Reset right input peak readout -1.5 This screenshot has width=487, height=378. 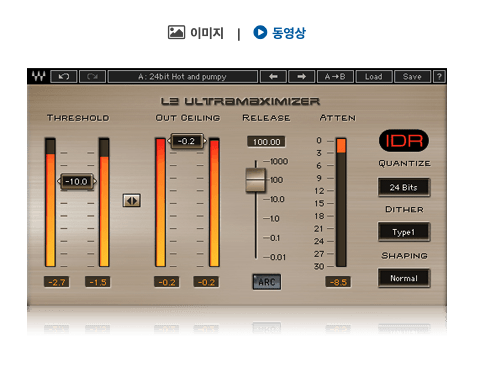[x=98, y=282]
